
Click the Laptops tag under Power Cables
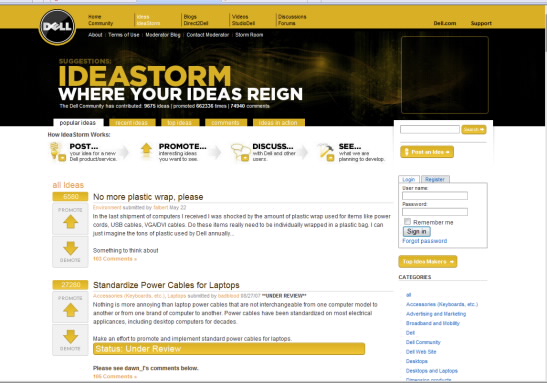(x=177, y=296)
